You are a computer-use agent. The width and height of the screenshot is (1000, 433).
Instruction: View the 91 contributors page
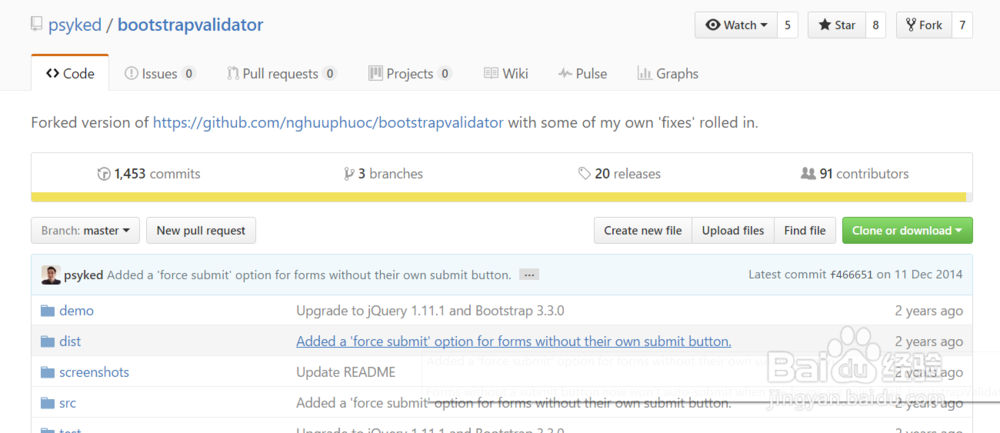tap(855, 173)
